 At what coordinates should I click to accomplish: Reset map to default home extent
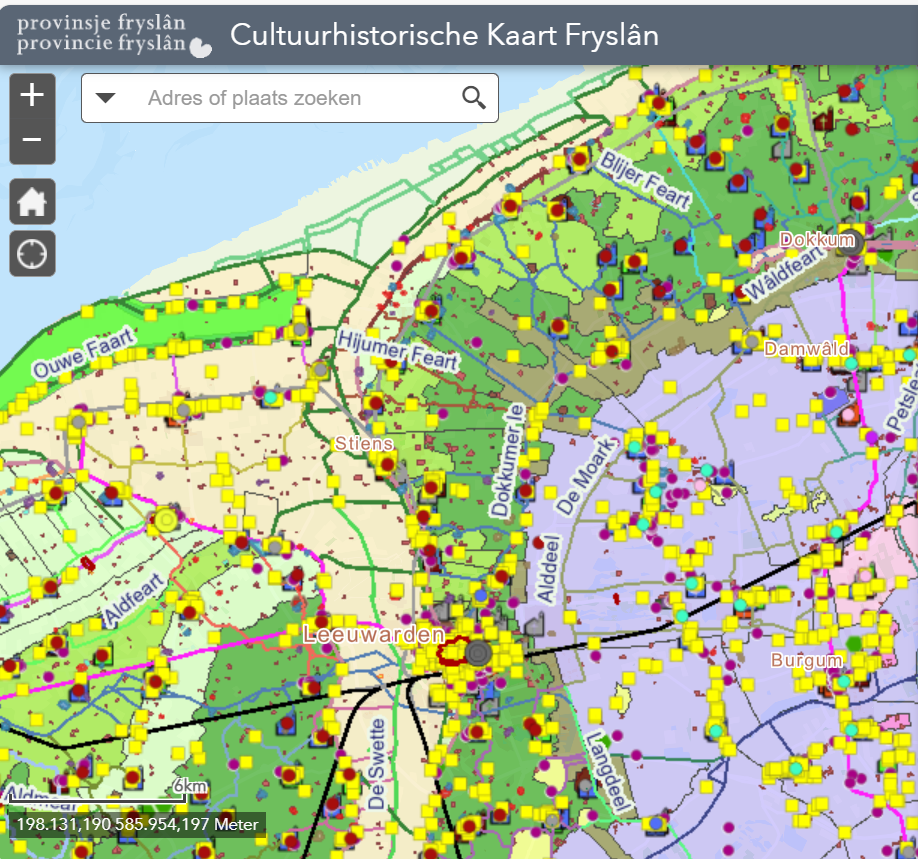click(x=32, y=202)
